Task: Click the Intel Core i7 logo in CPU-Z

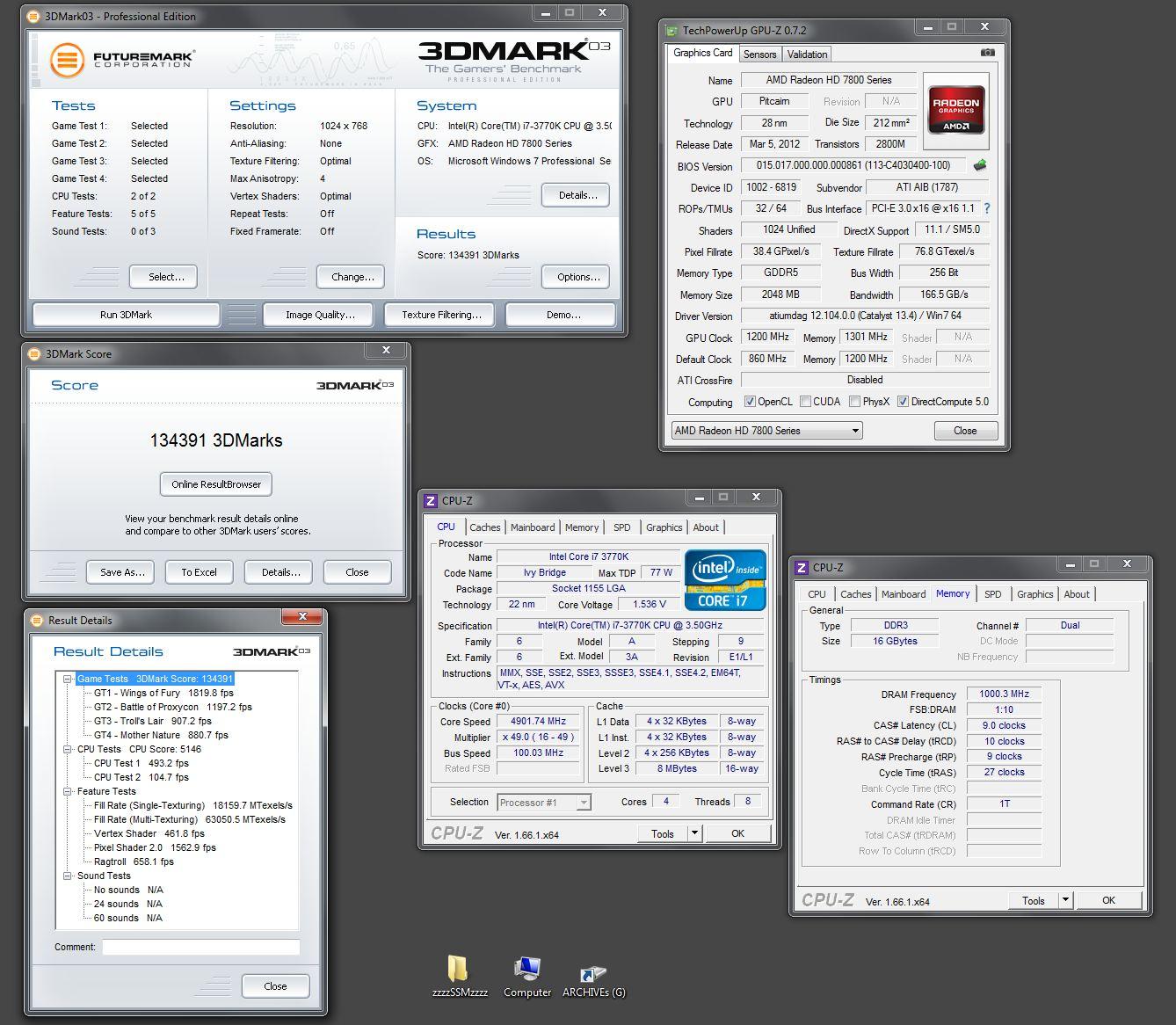Action: click(x=725, y=580)
